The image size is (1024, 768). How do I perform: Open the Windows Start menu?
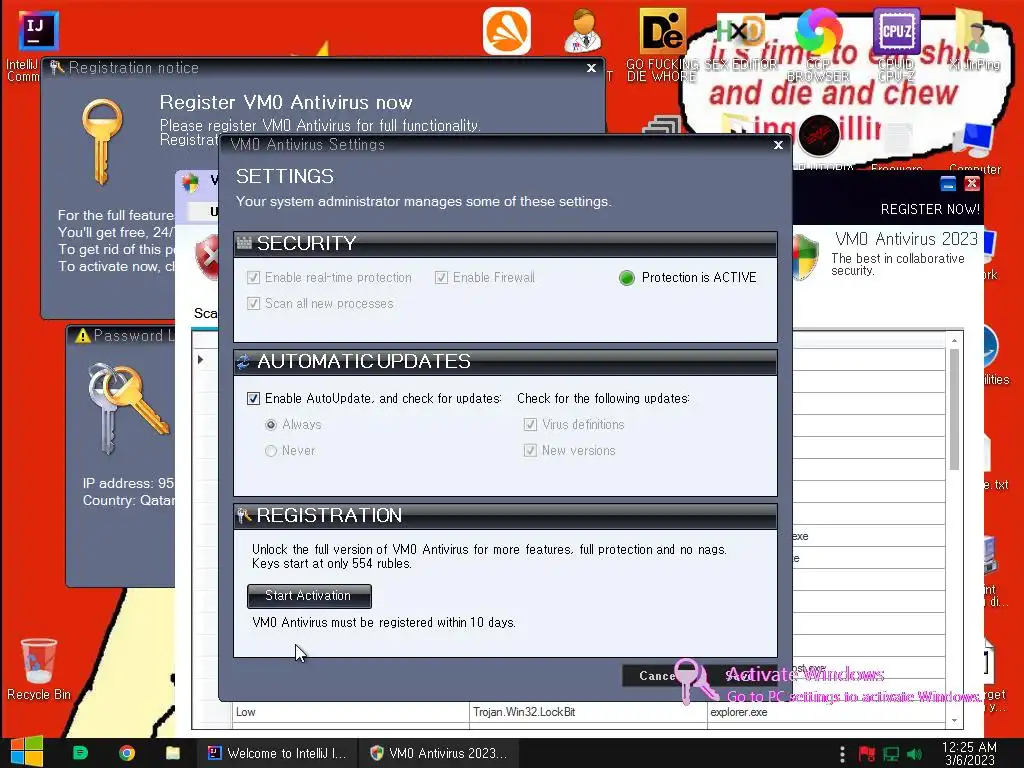[27, 753]
